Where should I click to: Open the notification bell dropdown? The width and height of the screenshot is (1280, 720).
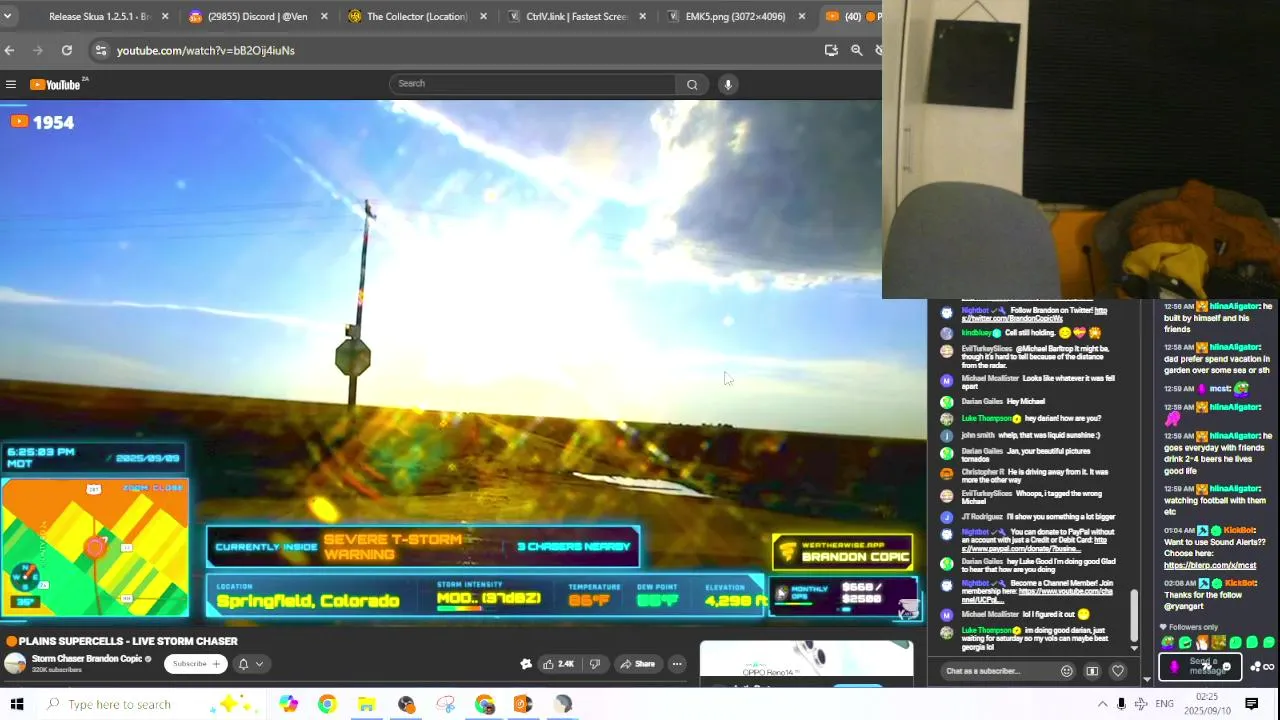(250, 664)
